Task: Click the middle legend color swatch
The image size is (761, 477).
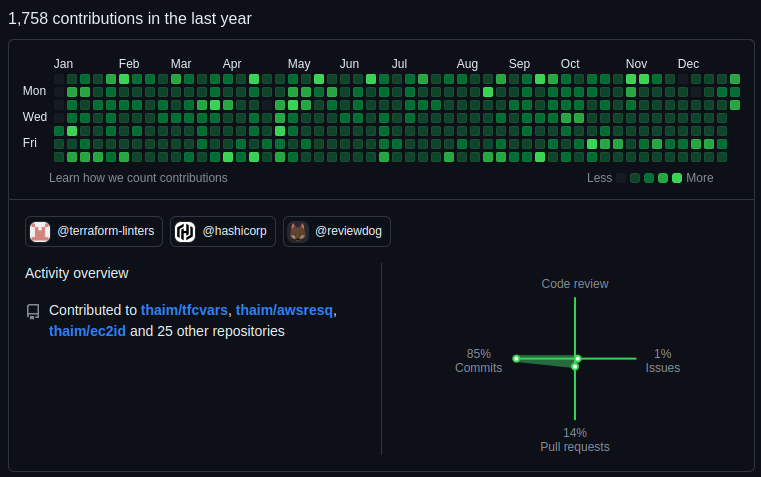Action: pos(649,178)
